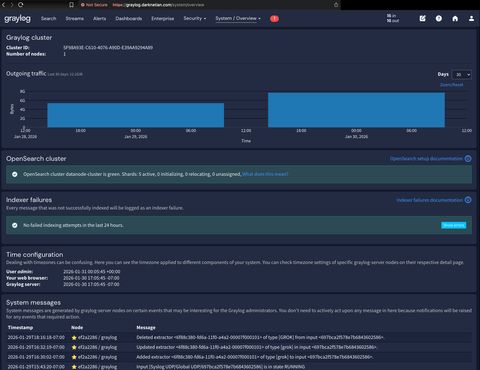Open the Enterprise page
This screenshot has height=370, width=480.
pyautogui.click(x=163, y=19)
